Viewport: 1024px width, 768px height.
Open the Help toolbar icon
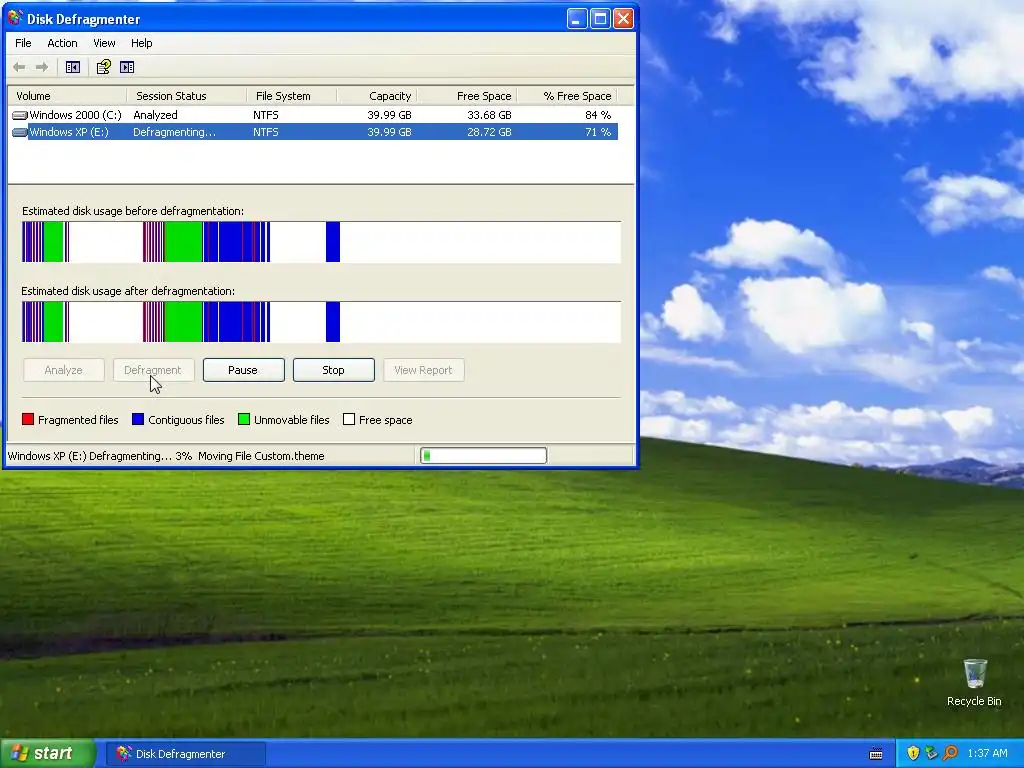click(x=103, y=67)
